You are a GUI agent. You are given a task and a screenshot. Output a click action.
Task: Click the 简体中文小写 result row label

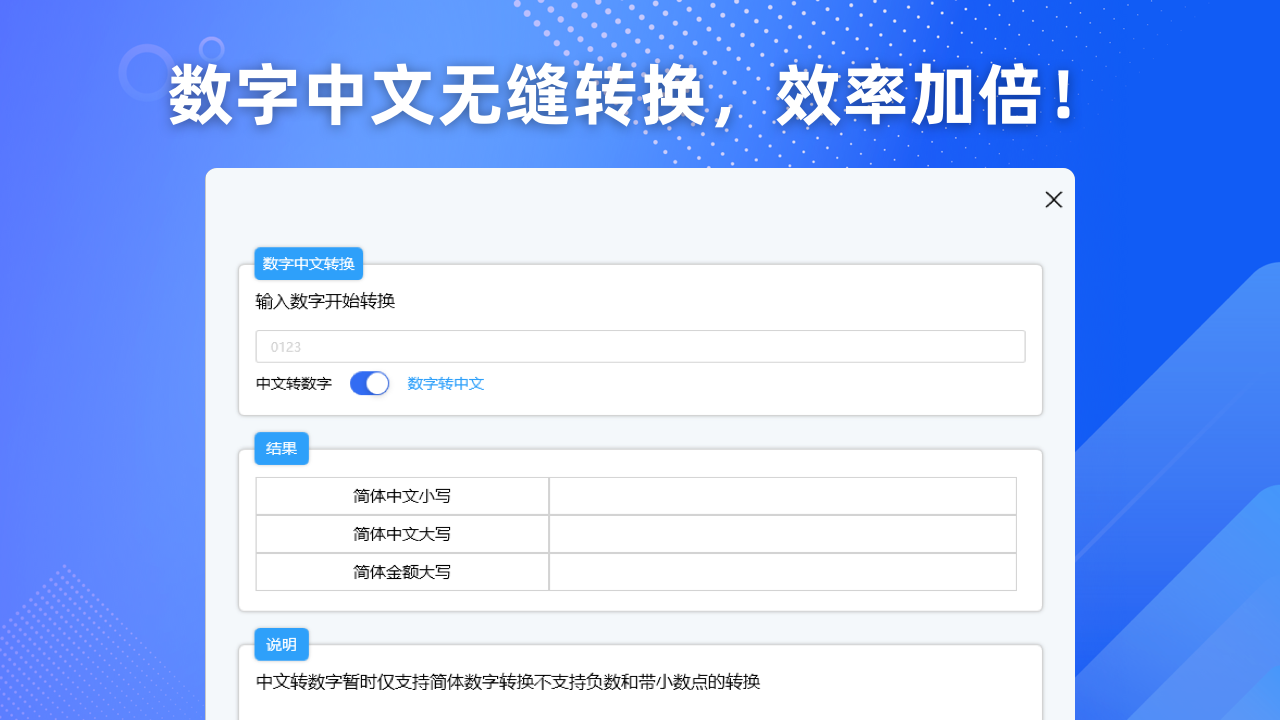point(402,495)
